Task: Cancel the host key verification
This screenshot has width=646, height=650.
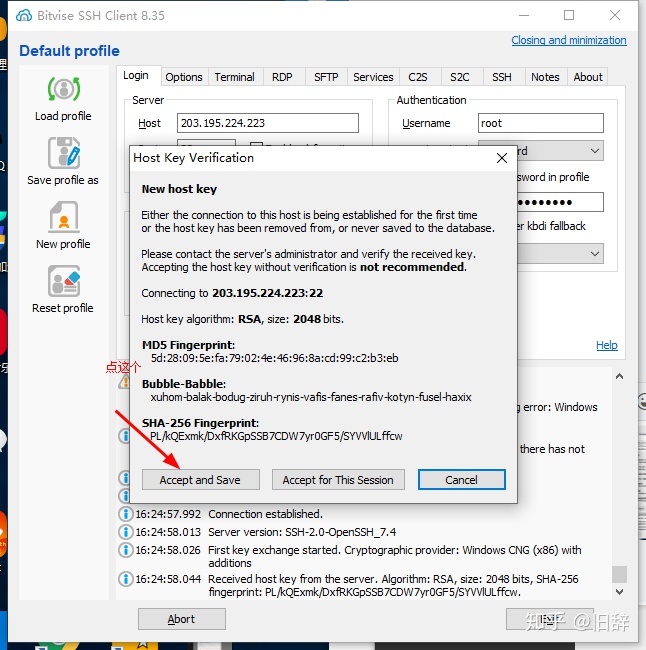Action: coord(461,480)
